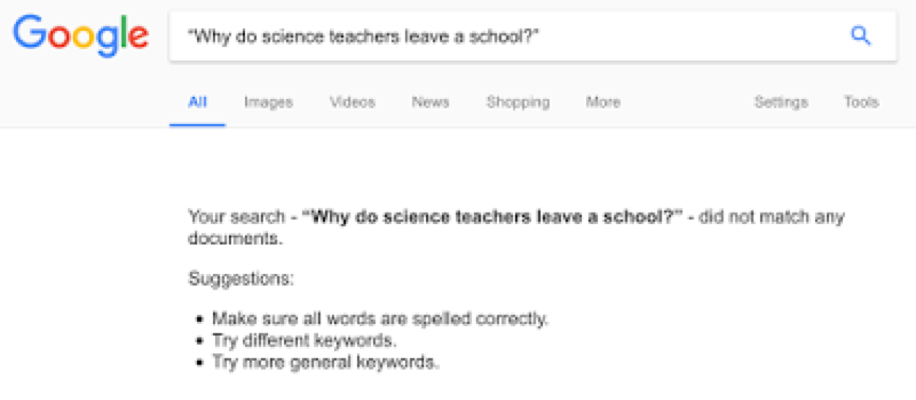Click the word 'documents.' in the message

click(235, 238)
